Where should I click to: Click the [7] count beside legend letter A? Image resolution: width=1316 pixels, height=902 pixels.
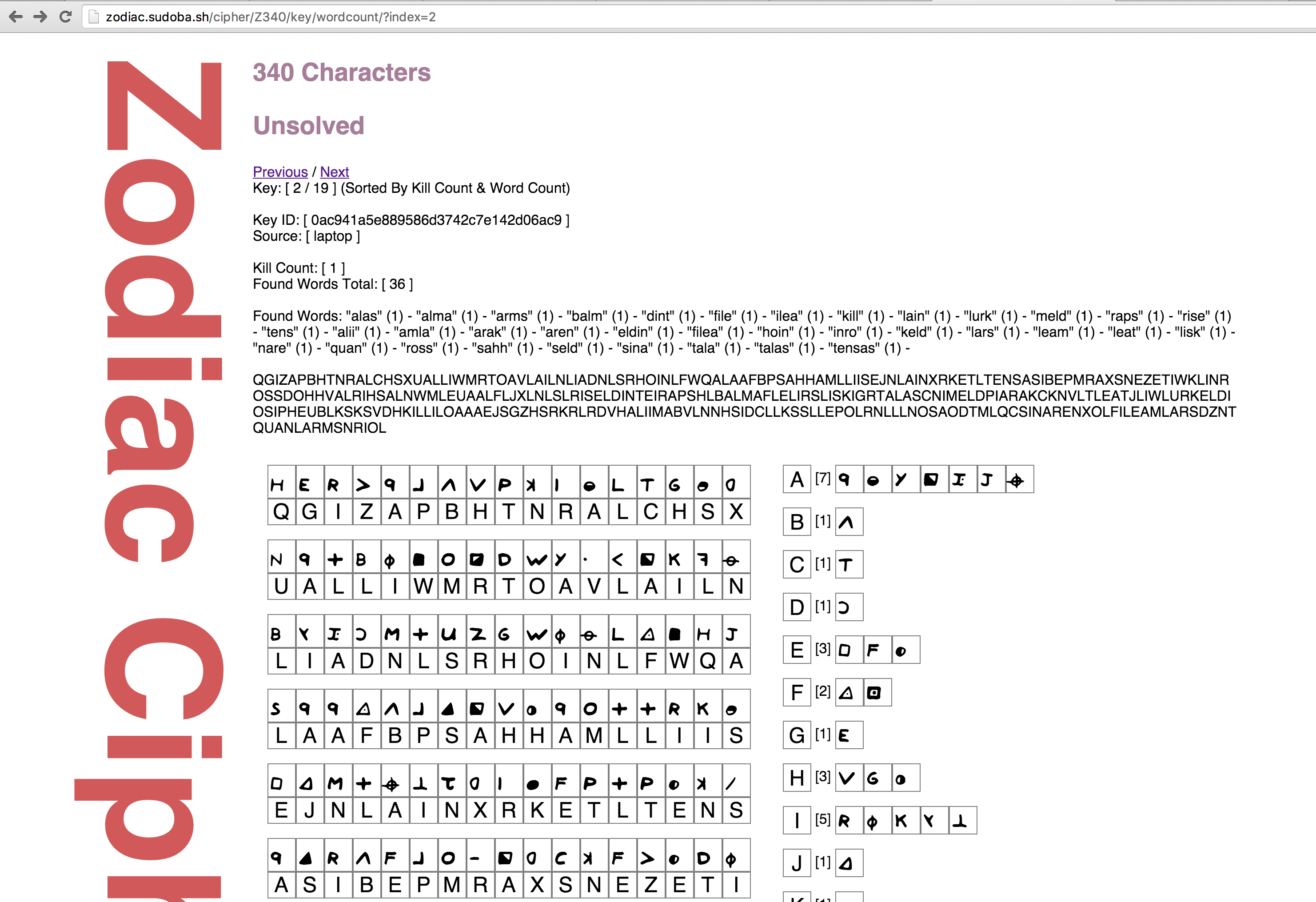pos(823,479)
